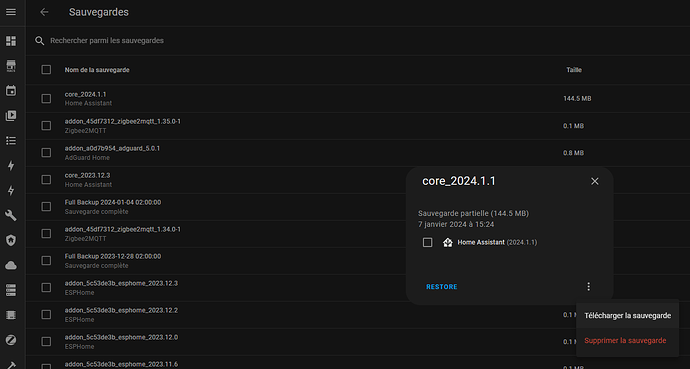Image resolution: width=690 pixels, height=369 pixels.
Task: Go back with the arrow icon
Action: (x=44, y=12)
